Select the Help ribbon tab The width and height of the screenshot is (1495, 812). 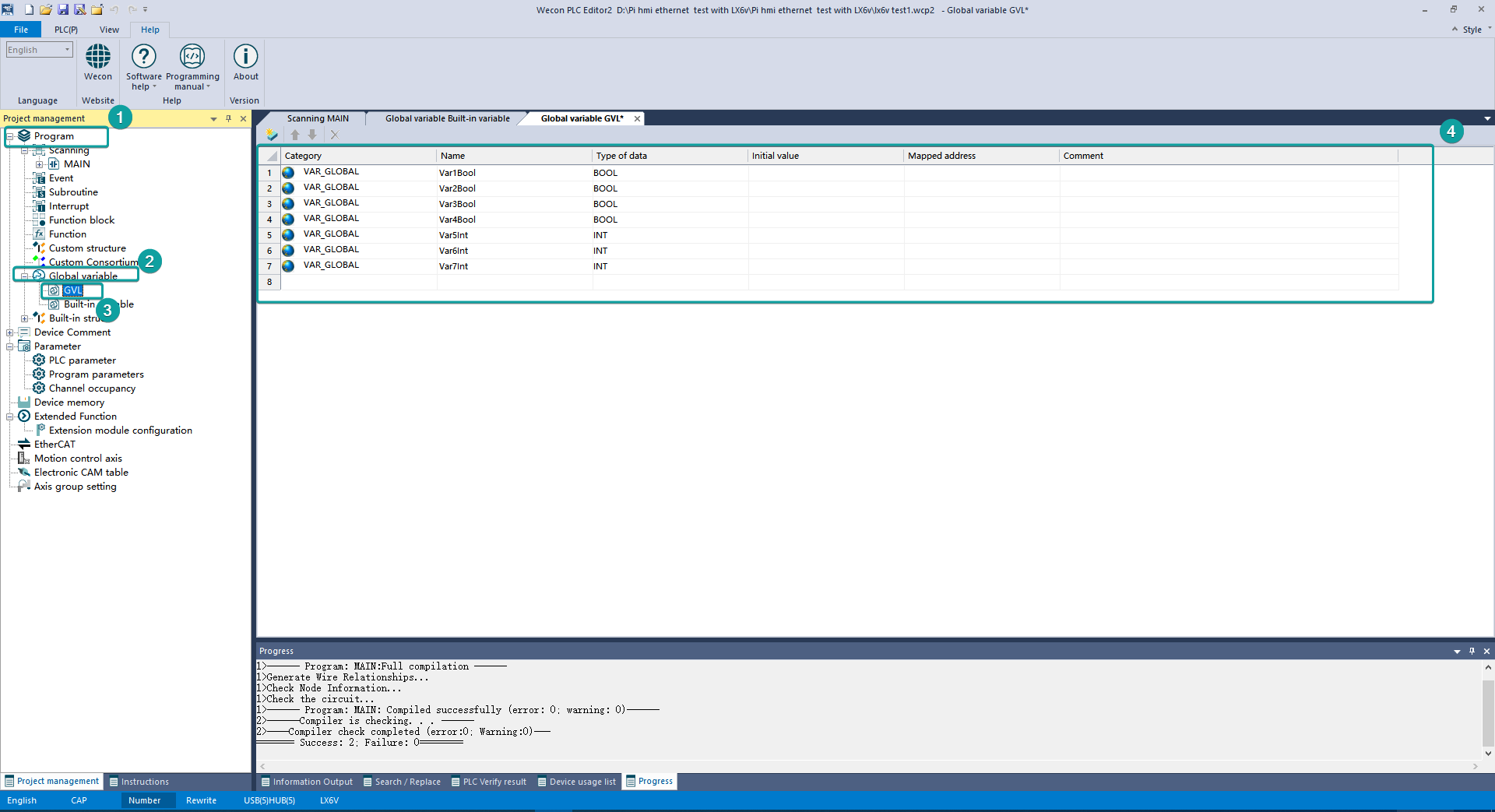(x=150, y=30)
